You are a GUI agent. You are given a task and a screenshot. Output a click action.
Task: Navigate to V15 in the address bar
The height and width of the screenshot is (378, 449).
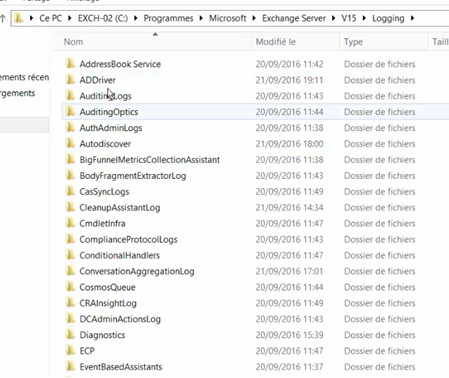(x=349, y=18)
